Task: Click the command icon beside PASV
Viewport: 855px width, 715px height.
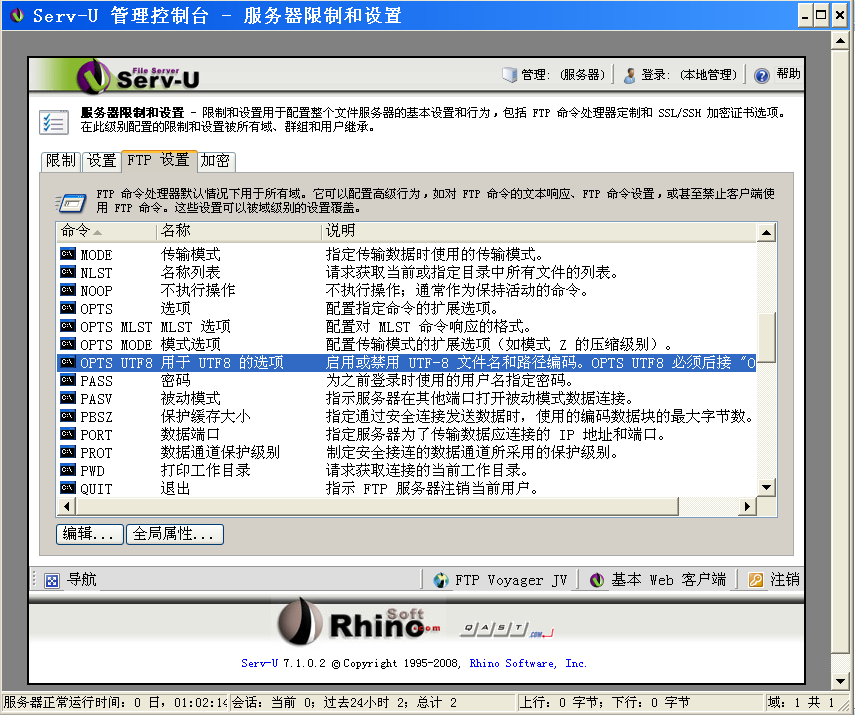Action: coord(68,399)
